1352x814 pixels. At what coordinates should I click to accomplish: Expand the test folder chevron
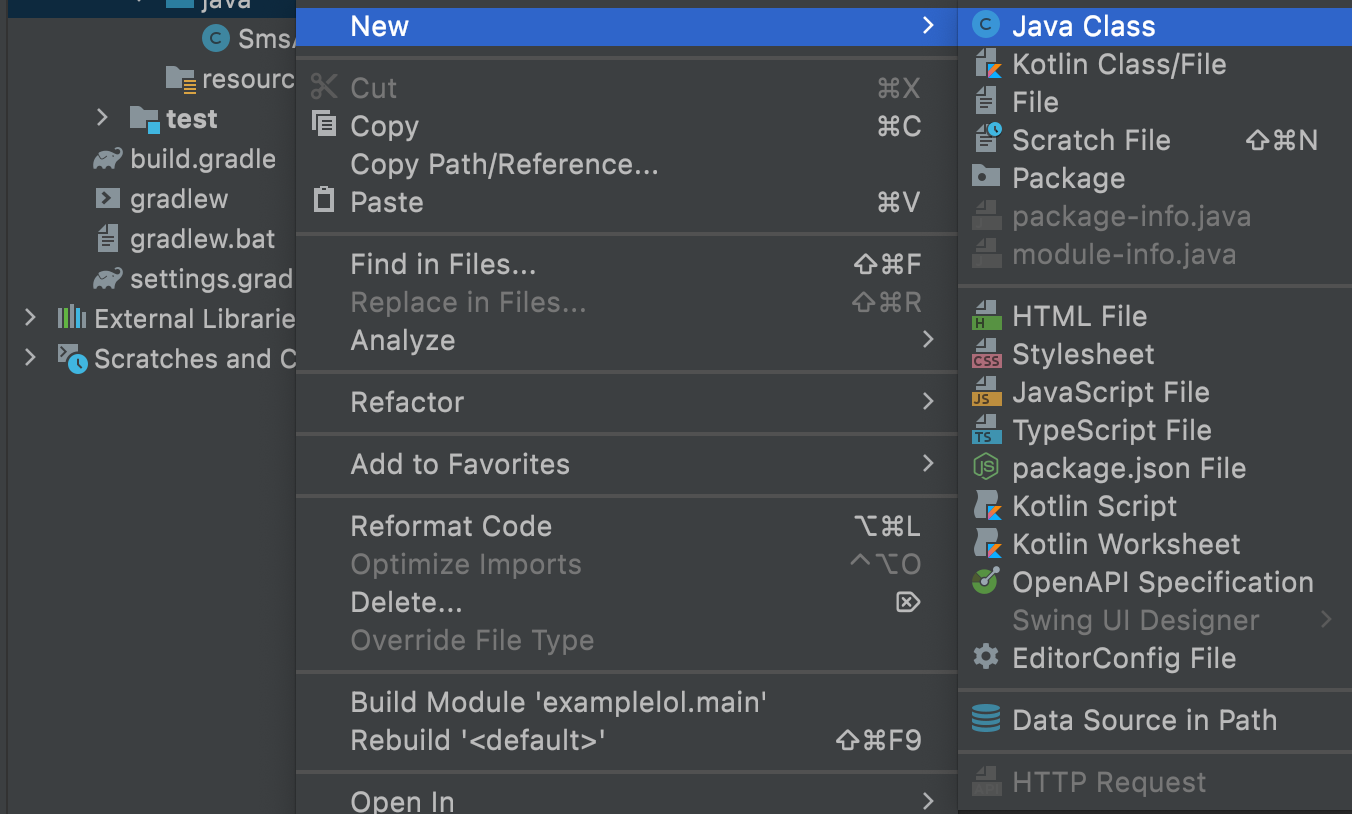tap(101, 118)
